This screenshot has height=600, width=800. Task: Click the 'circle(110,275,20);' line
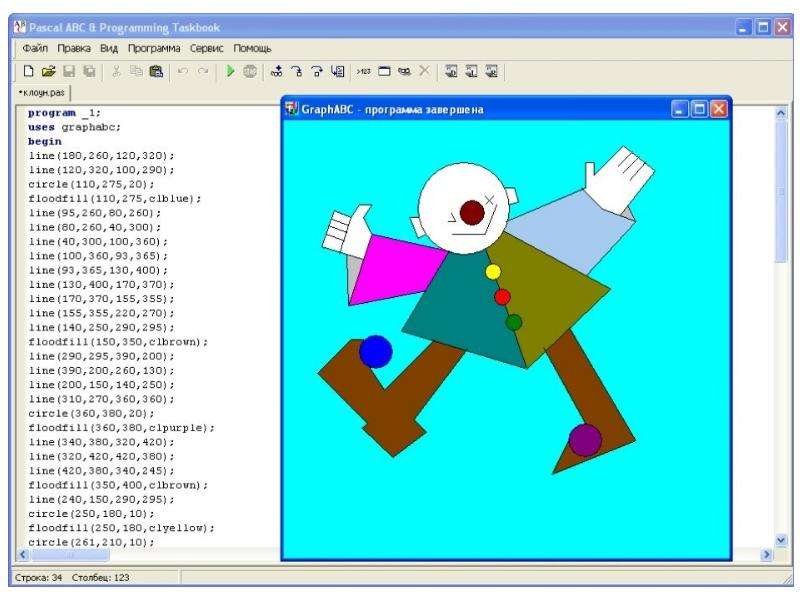tap(91, 184)
